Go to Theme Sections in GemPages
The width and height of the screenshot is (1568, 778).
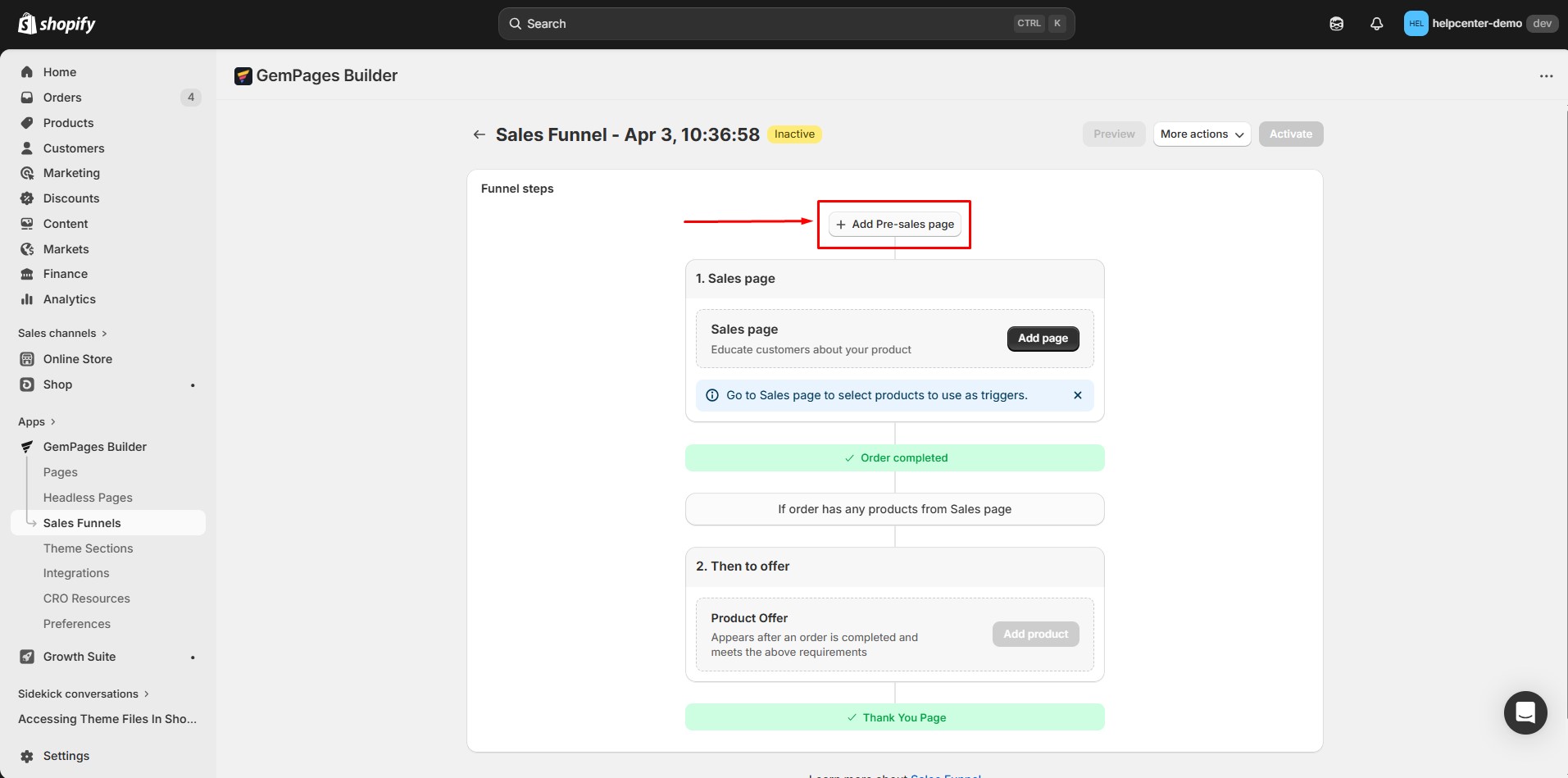point(88,548)
